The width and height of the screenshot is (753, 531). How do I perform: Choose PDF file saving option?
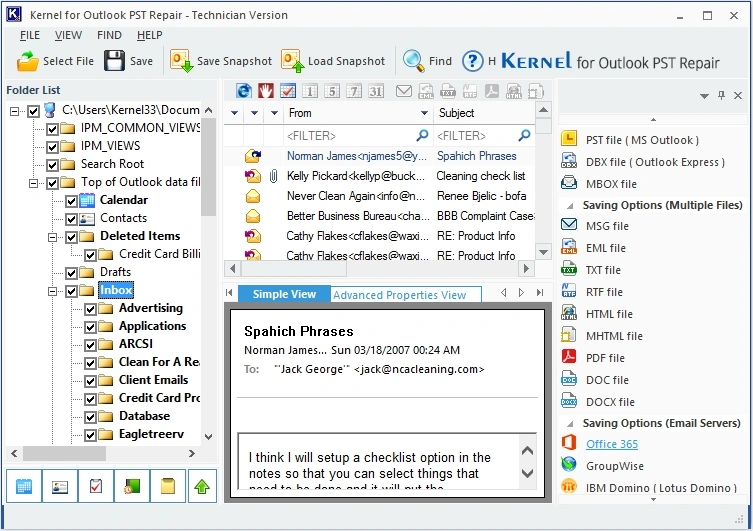coord(605,358)
